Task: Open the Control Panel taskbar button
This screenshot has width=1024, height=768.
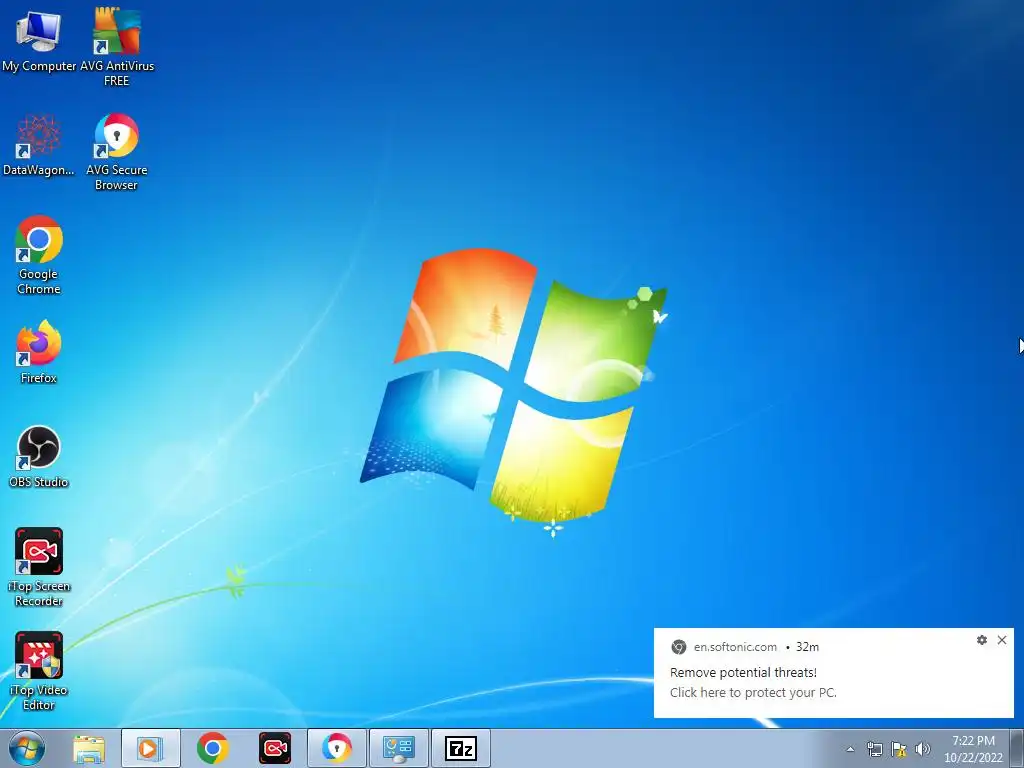Action: [399, 748]
